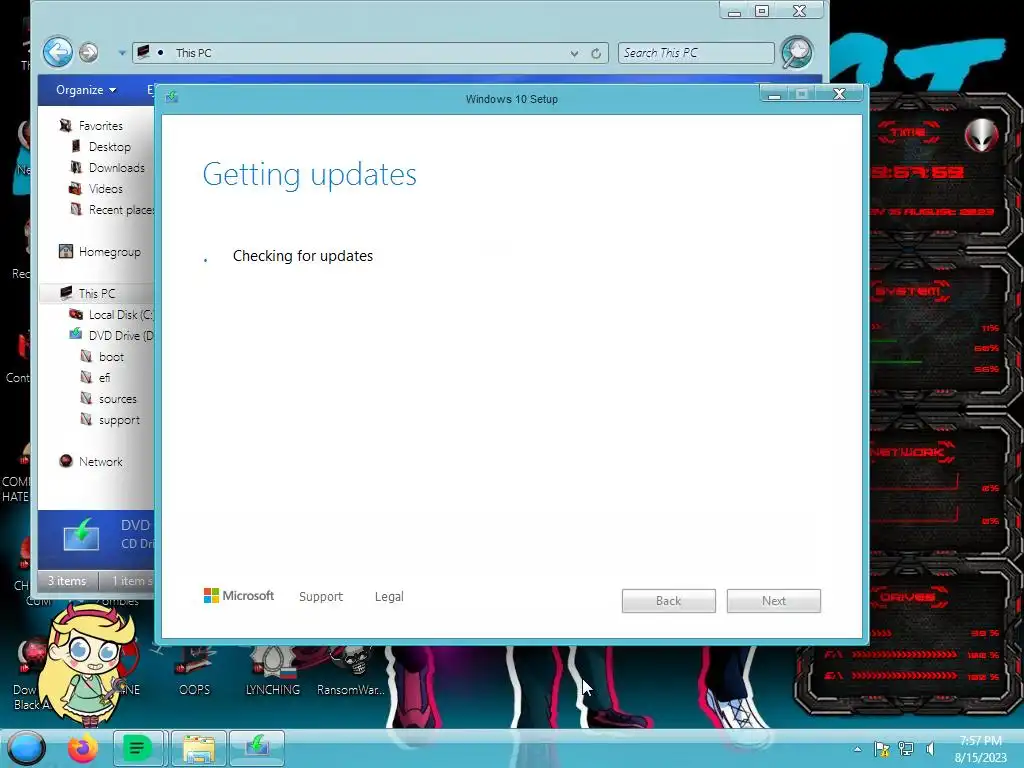Open the volume speaker tray icon

pyautogui.click(x=930, y=749)
